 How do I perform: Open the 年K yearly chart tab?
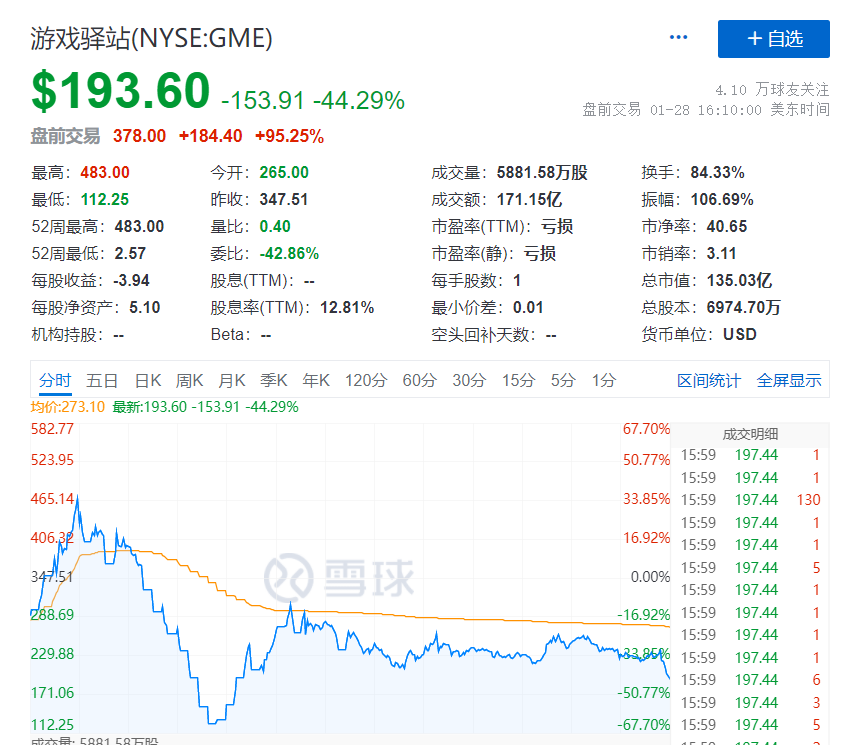[x=316, y=381]
